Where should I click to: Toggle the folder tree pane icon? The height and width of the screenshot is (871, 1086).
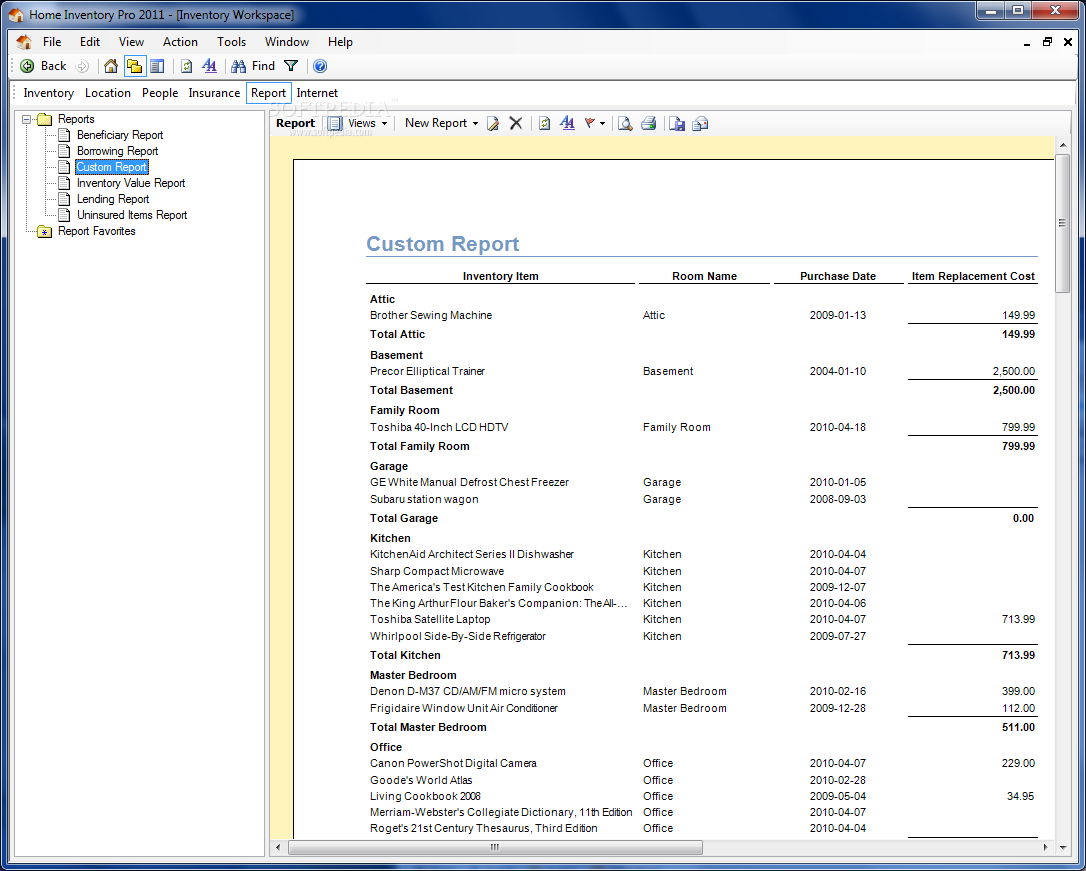tap(134, 66)
